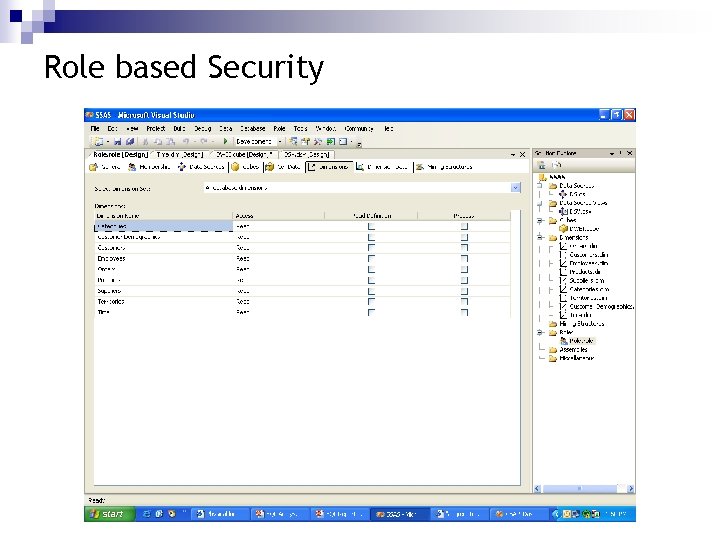Open the active files dropdown arrow near tabs
Screen dimensions: 720x540
(x=513, y=155)
